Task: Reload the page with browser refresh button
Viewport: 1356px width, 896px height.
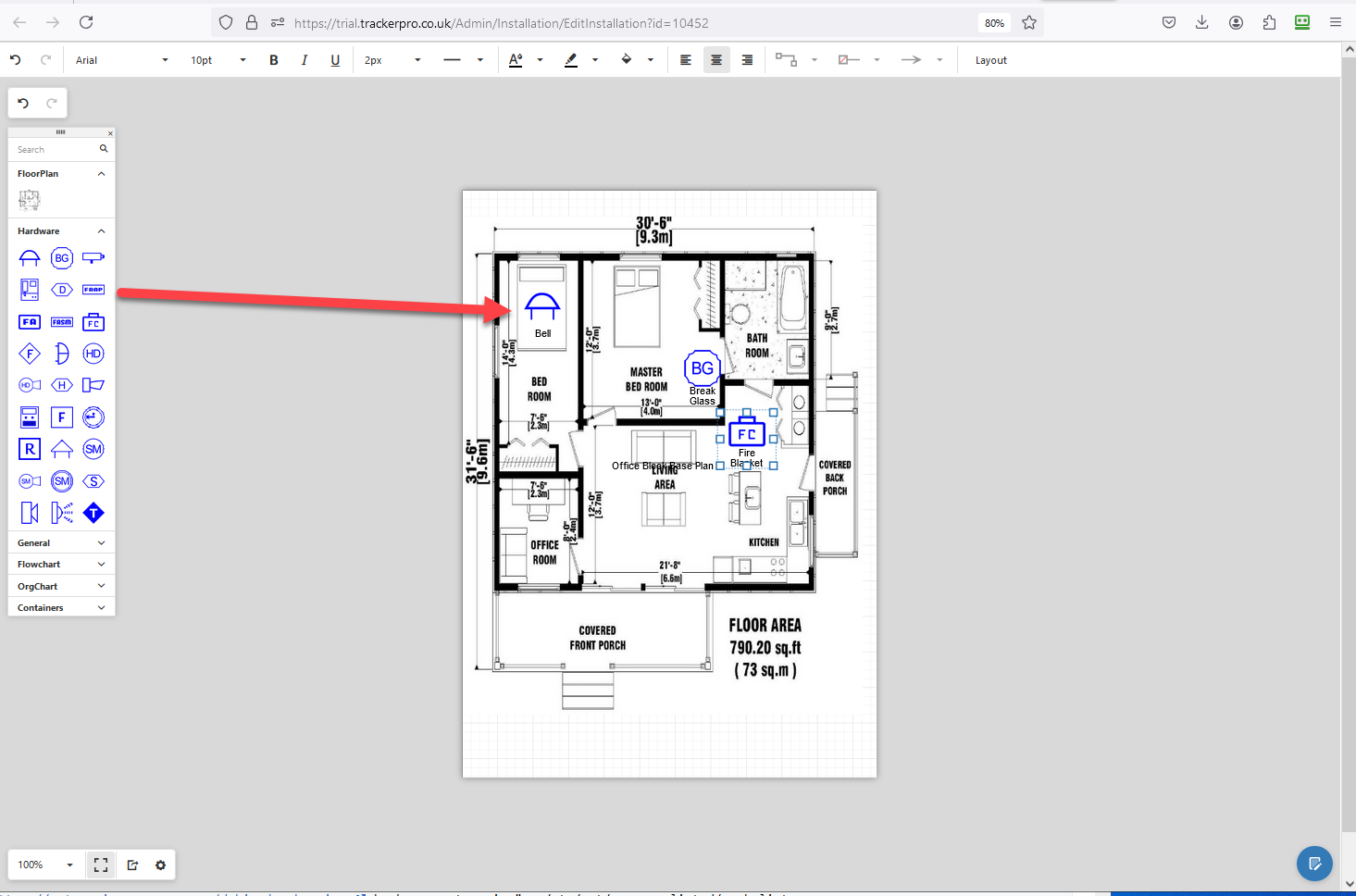Action: pyautogui.click(x=86, y=22)
